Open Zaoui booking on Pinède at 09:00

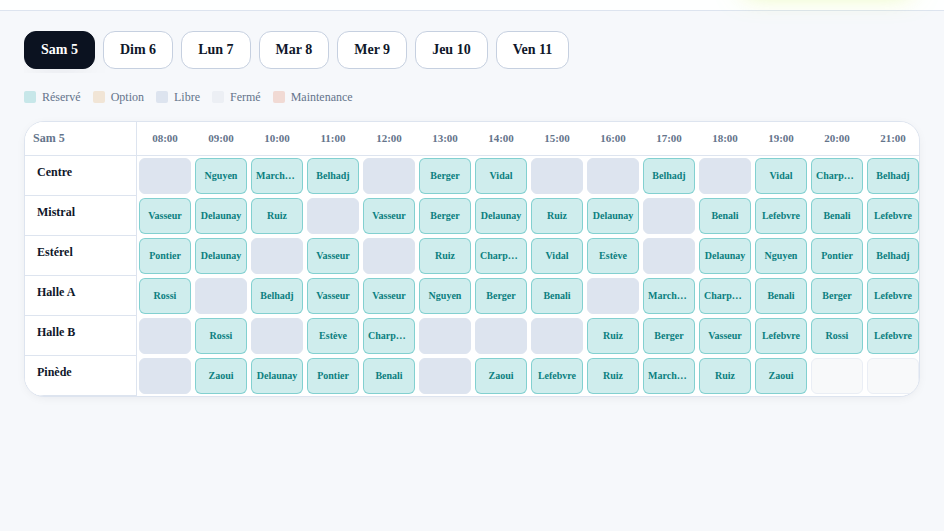click(221, 376)
